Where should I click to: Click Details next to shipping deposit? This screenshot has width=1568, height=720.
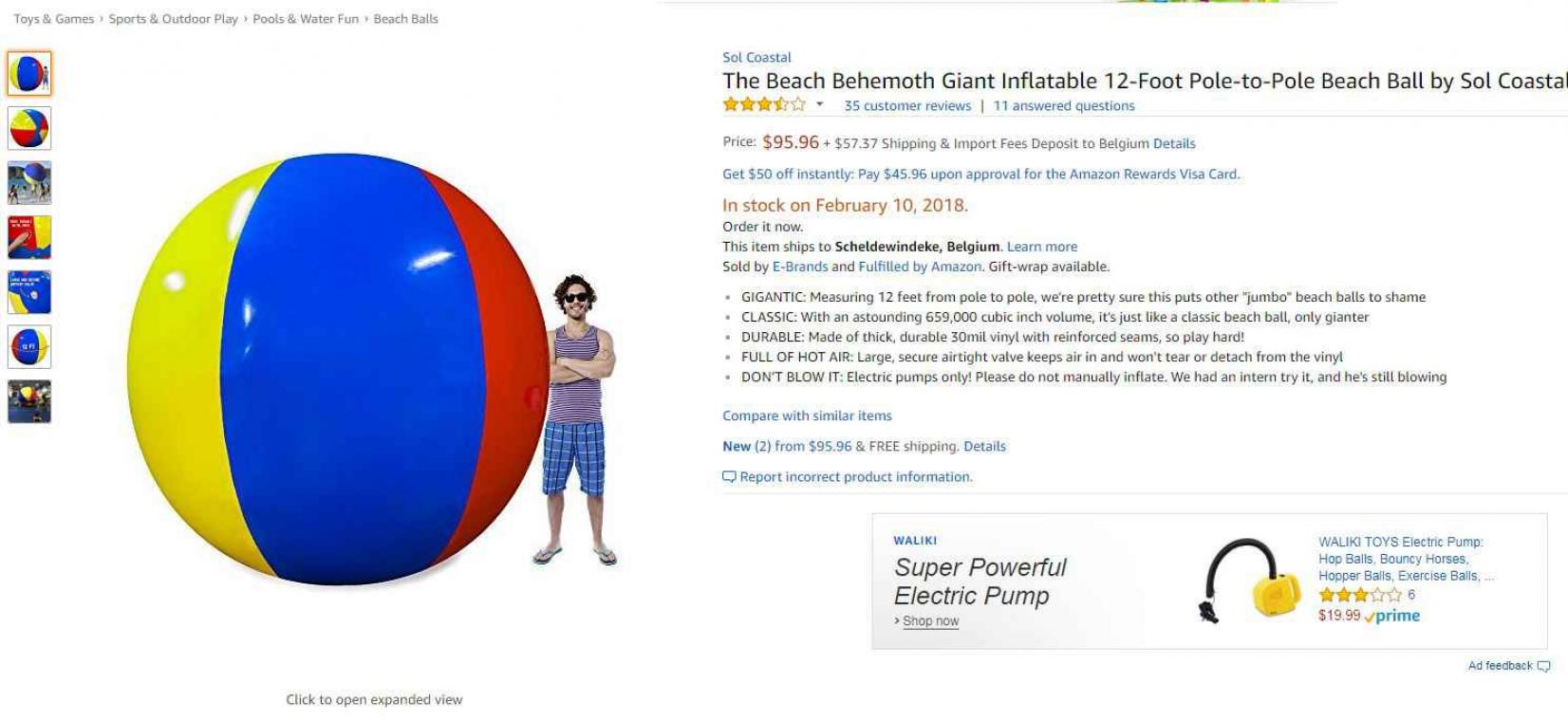(1174, 144)
